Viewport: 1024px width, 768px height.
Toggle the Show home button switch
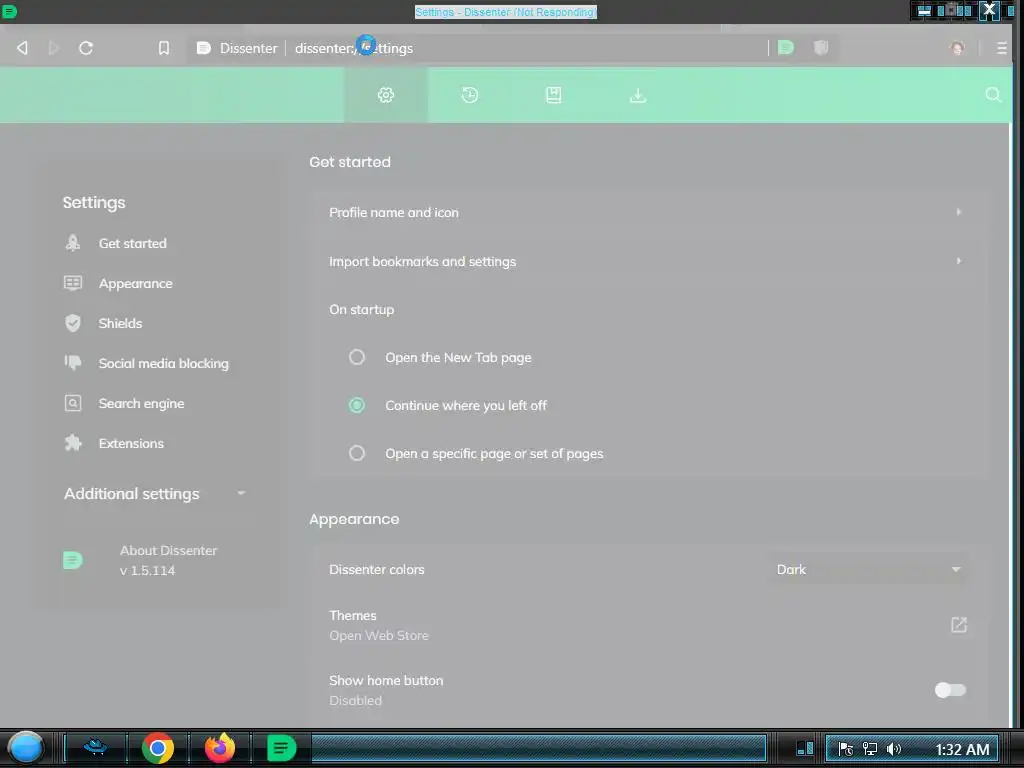click(950, 690)
